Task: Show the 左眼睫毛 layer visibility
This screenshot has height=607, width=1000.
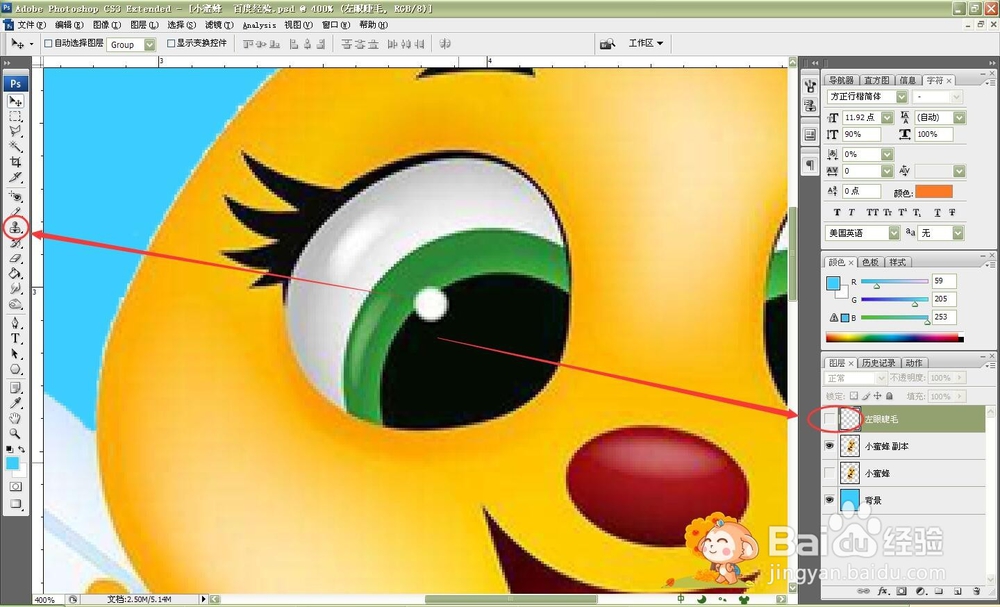Action: (x=830, y=417)
